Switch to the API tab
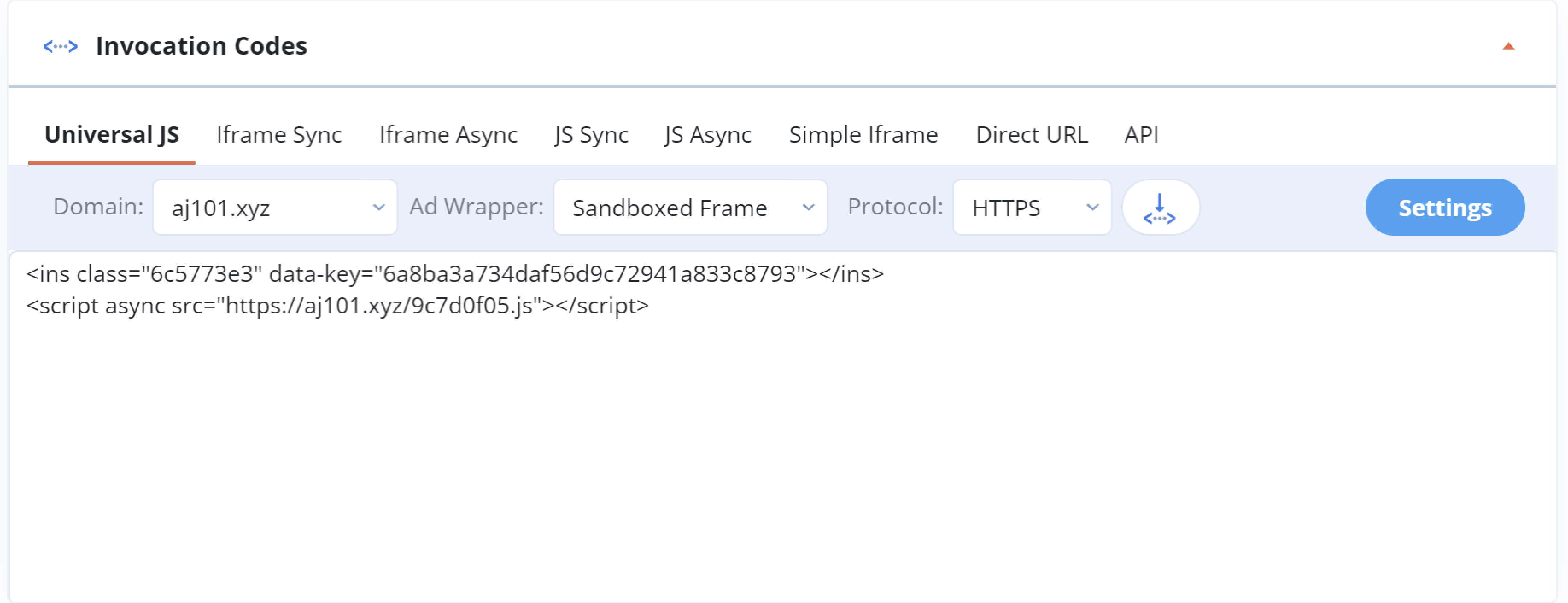 (x=1142, y=135)
